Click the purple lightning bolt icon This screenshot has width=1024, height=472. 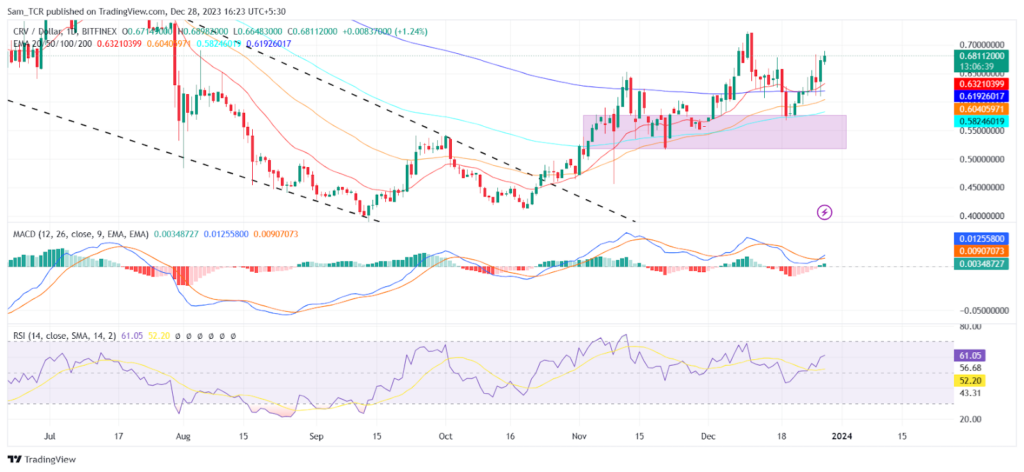coord(825,212)
